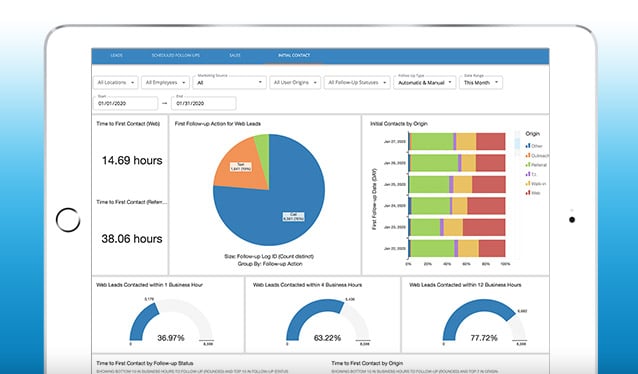Image resolution: width=638 pixels, height=374 pixels.
Task: Click the 'Group By: Follow-up Action' caption
Action: click(x=270, y=264)
